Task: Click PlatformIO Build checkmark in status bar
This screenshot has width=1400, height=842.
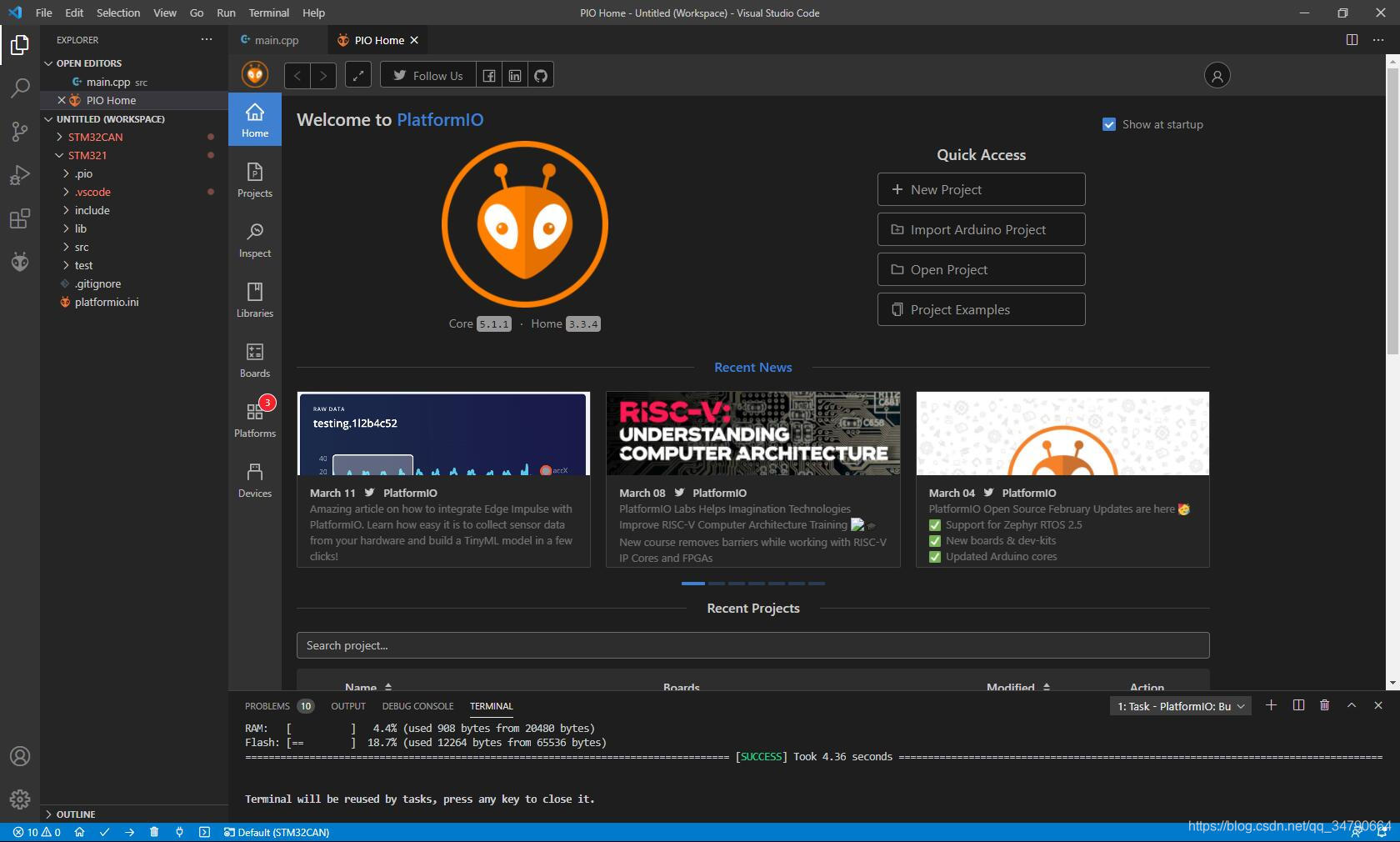Action: coord(104,832)
